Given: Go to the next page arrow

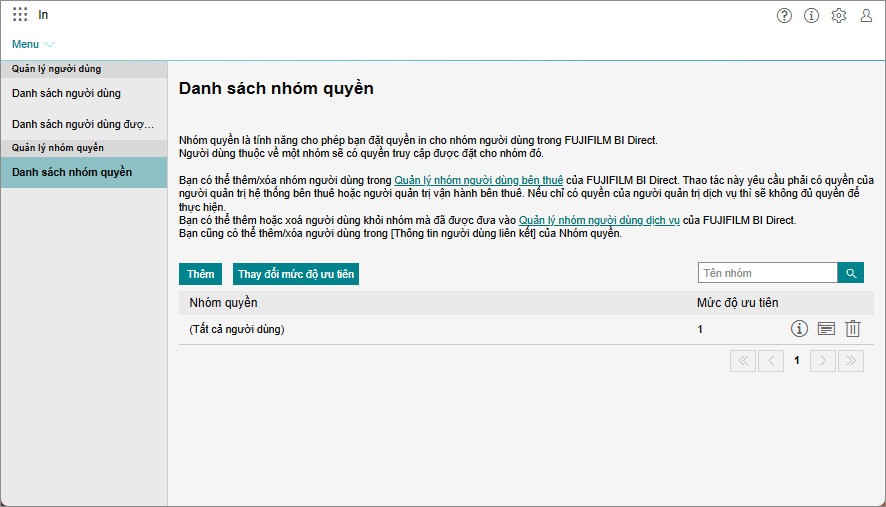Looking at the screenshot, I should coord(822,361).
